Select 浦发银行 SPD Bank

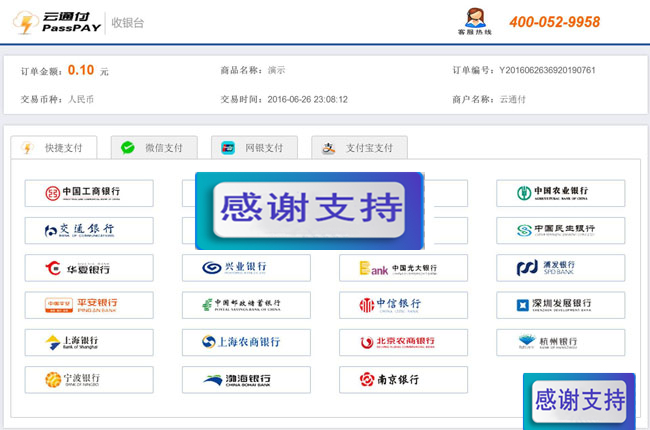point(560,268)
